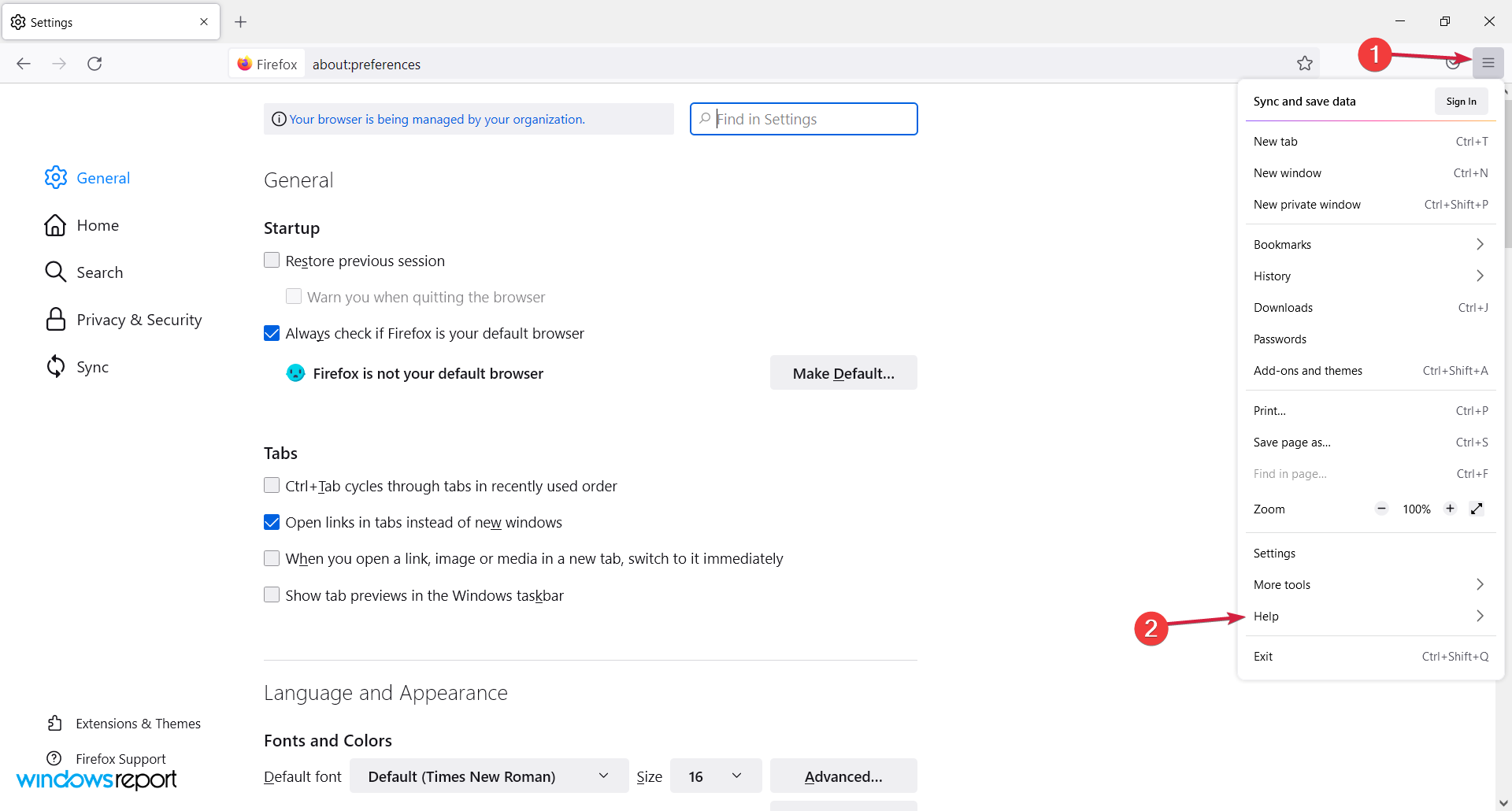Choose Print... from the menu
Screen dimensions: 1512x811
pos(1370,411)
